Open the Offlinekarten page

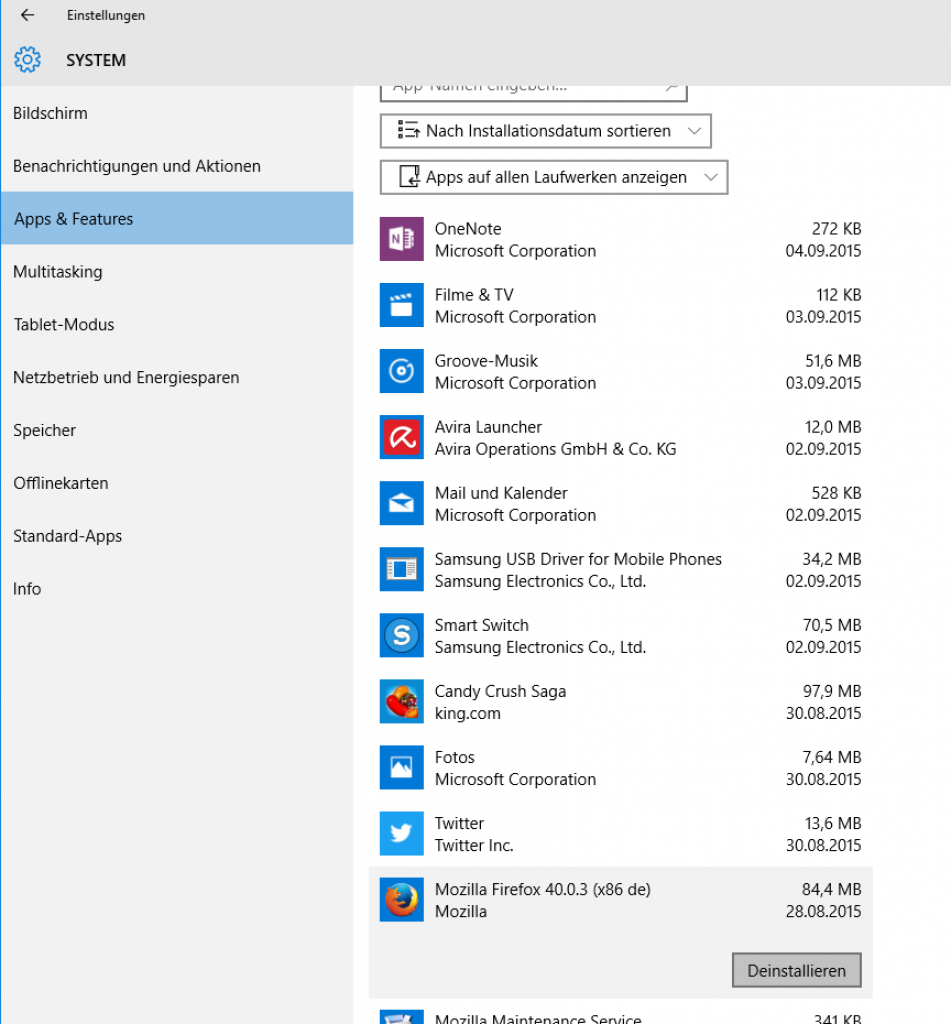pyautogui.click(x=176, y=483)
